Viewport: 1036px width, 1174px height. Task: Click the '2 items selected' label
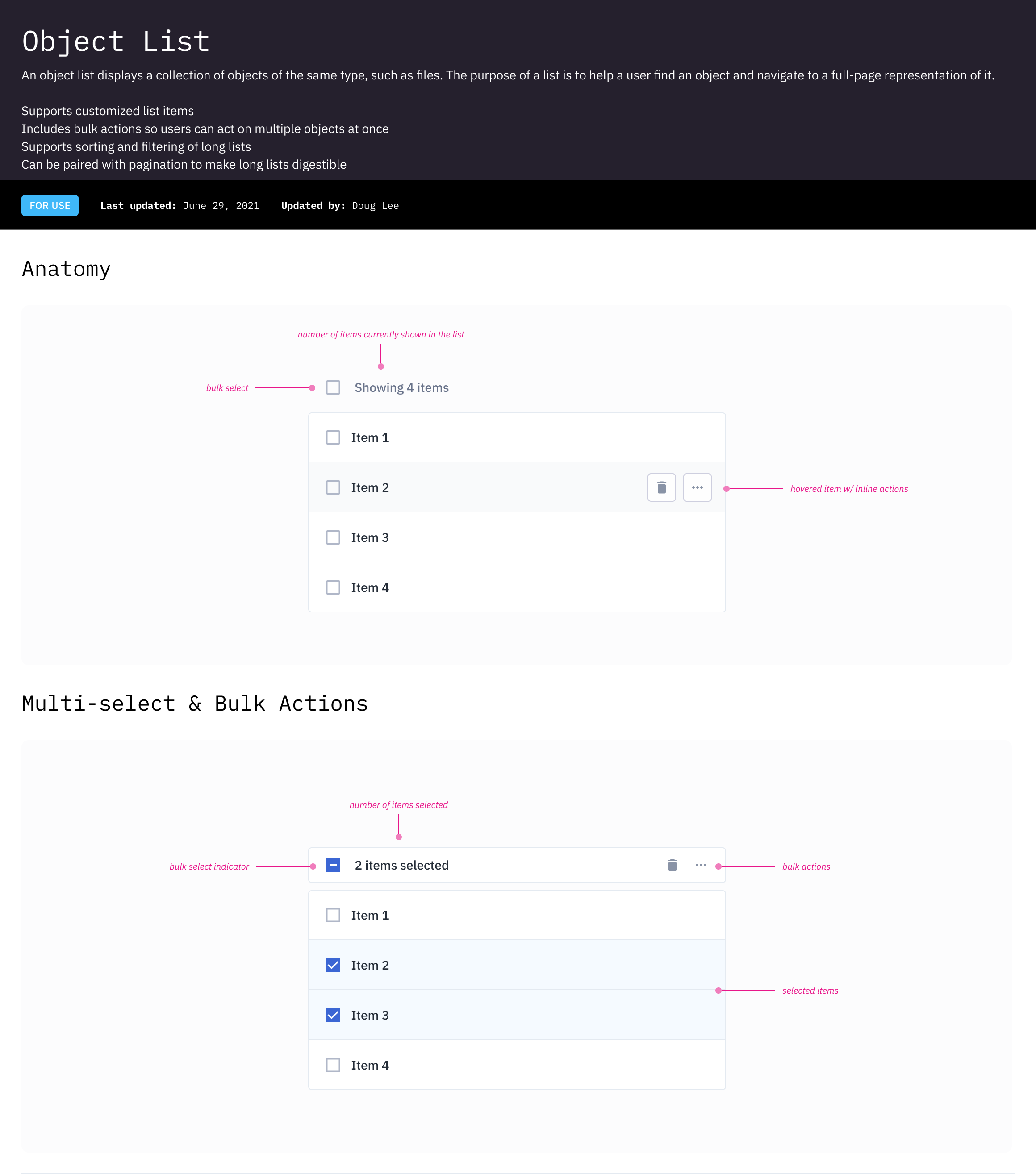[401, 865]
